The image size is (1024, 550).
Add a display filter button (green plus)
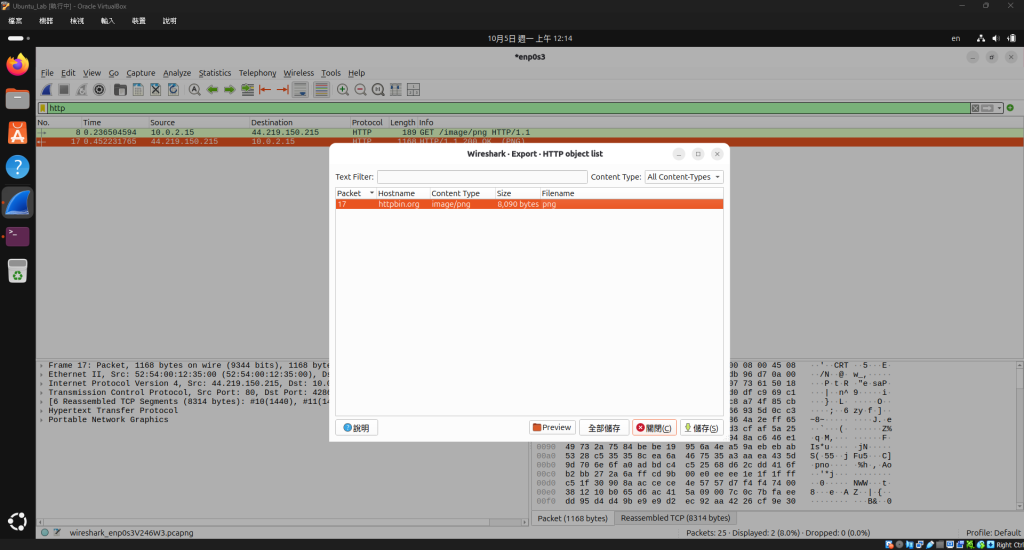pyautogui.click(x=1010, y=108)
